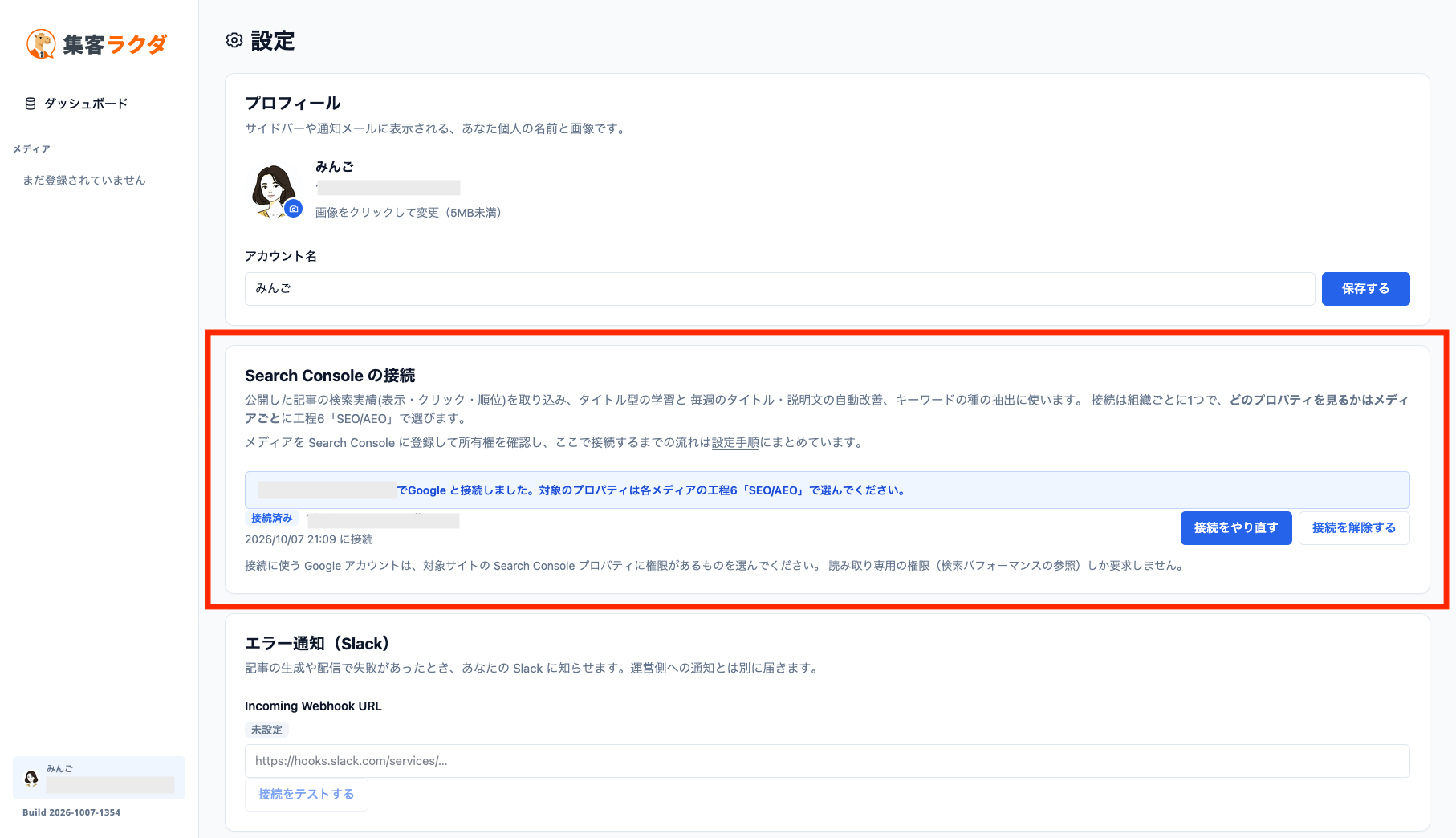Screen dimensions: 1456x838
Task: Click the 接続済み status badge
Action: coord(272,519)
